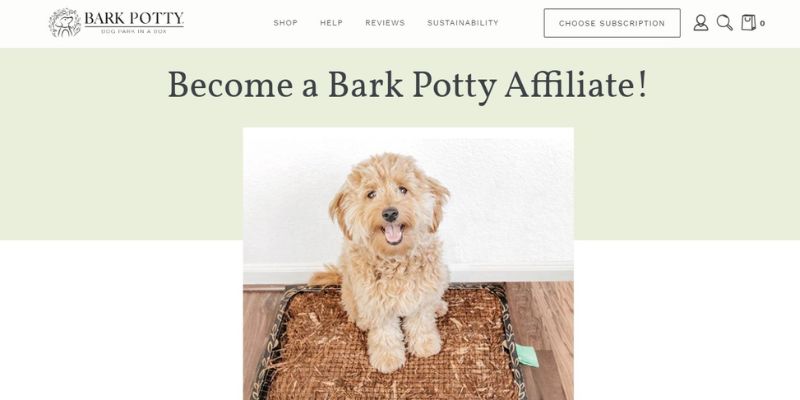This screenshot has height=400, width=800.
Task: Click the puppy's face in the photo
Action: (x=389, y=207)
